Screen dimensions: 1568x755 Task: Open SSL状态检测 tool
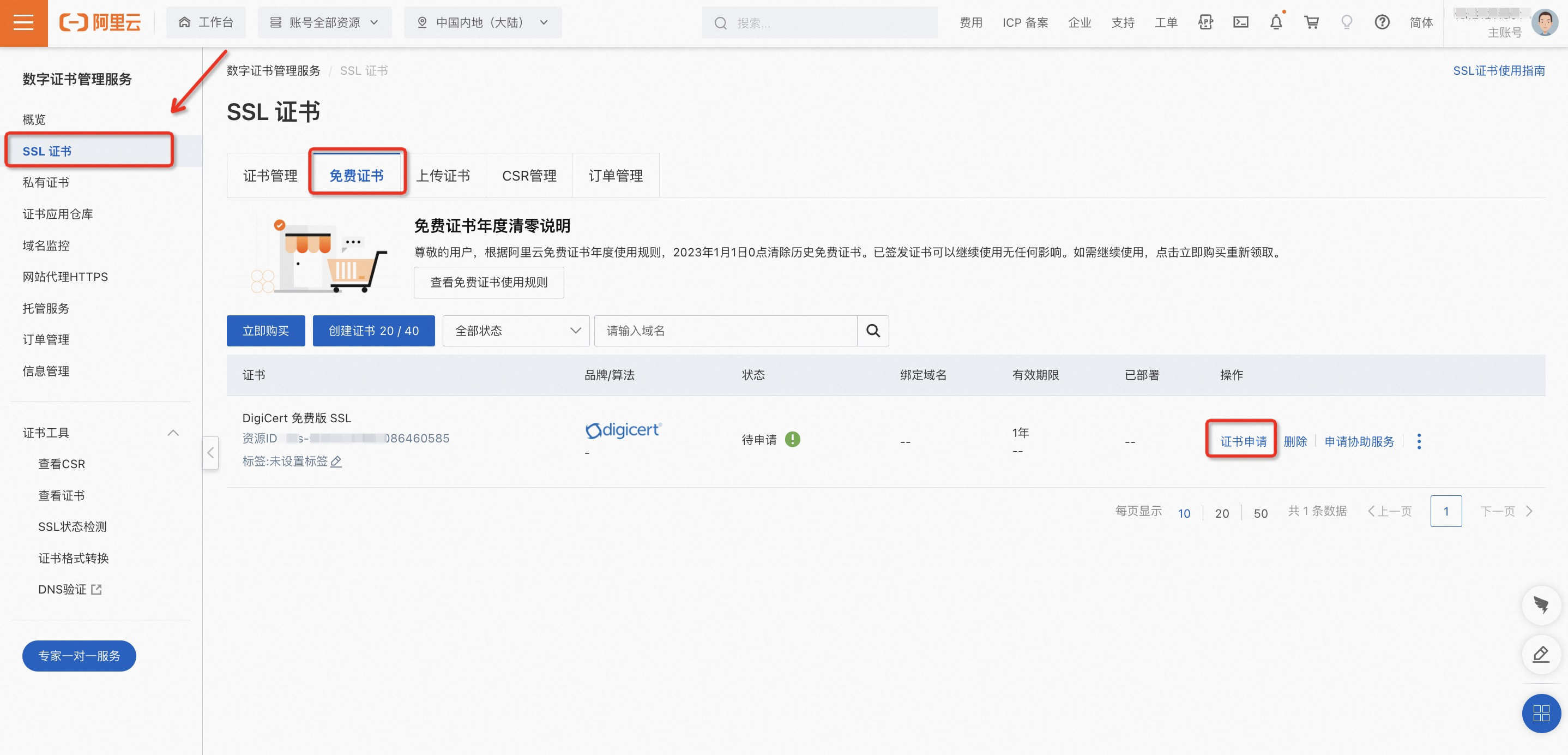73,526
